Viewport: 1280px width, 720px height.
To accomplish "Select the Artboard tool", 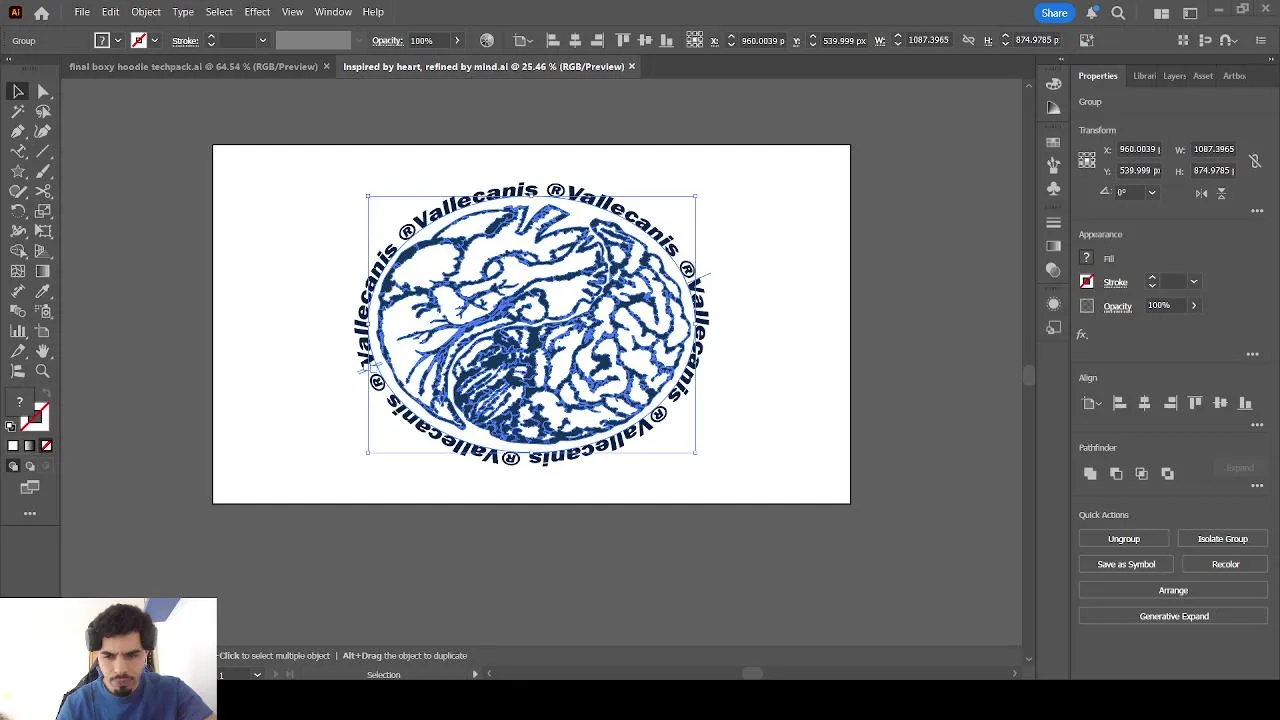I will pyautogui.click(x=43, y=331).
